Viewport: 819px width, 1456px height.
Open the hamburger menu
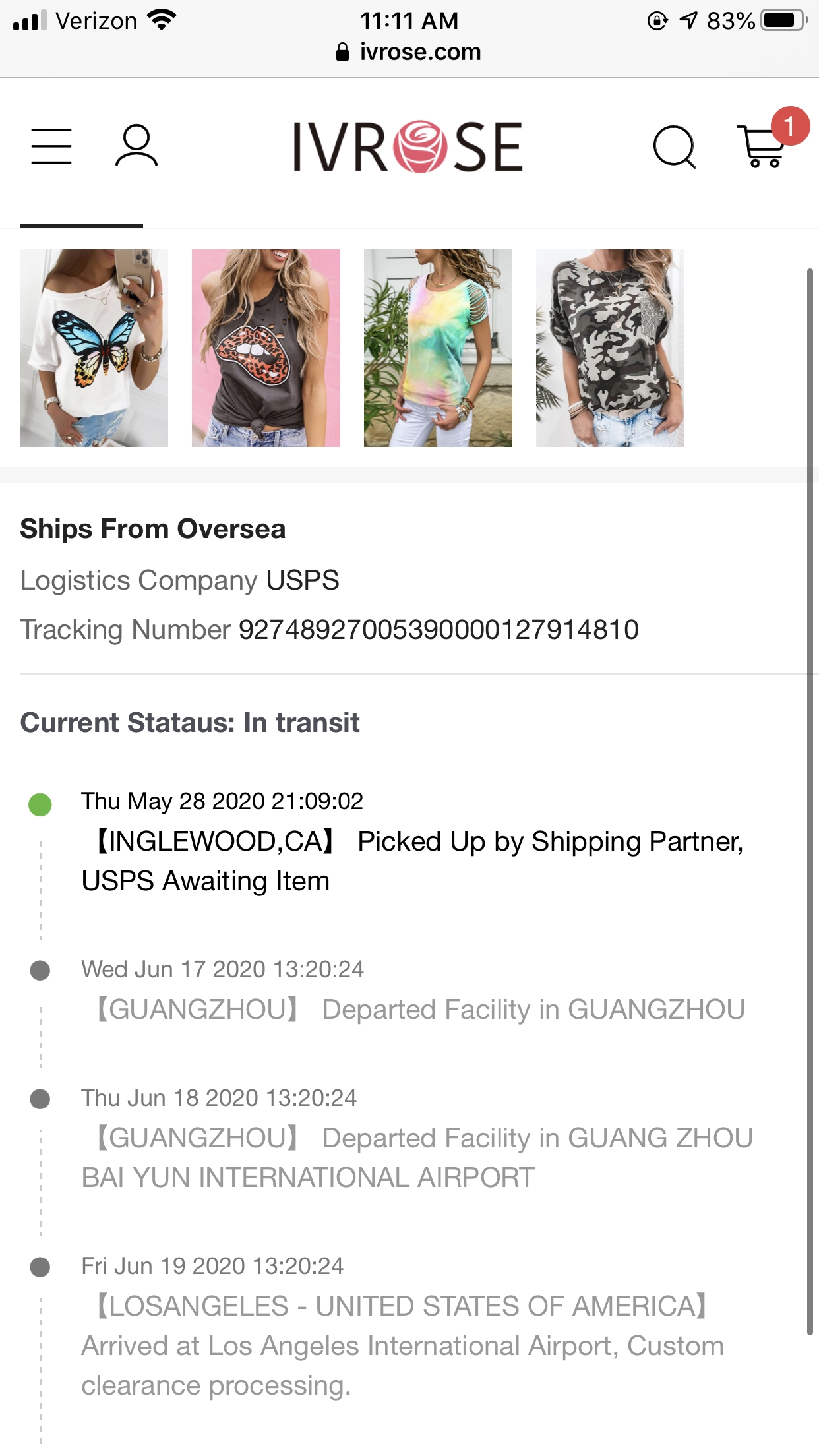[51, 146]
